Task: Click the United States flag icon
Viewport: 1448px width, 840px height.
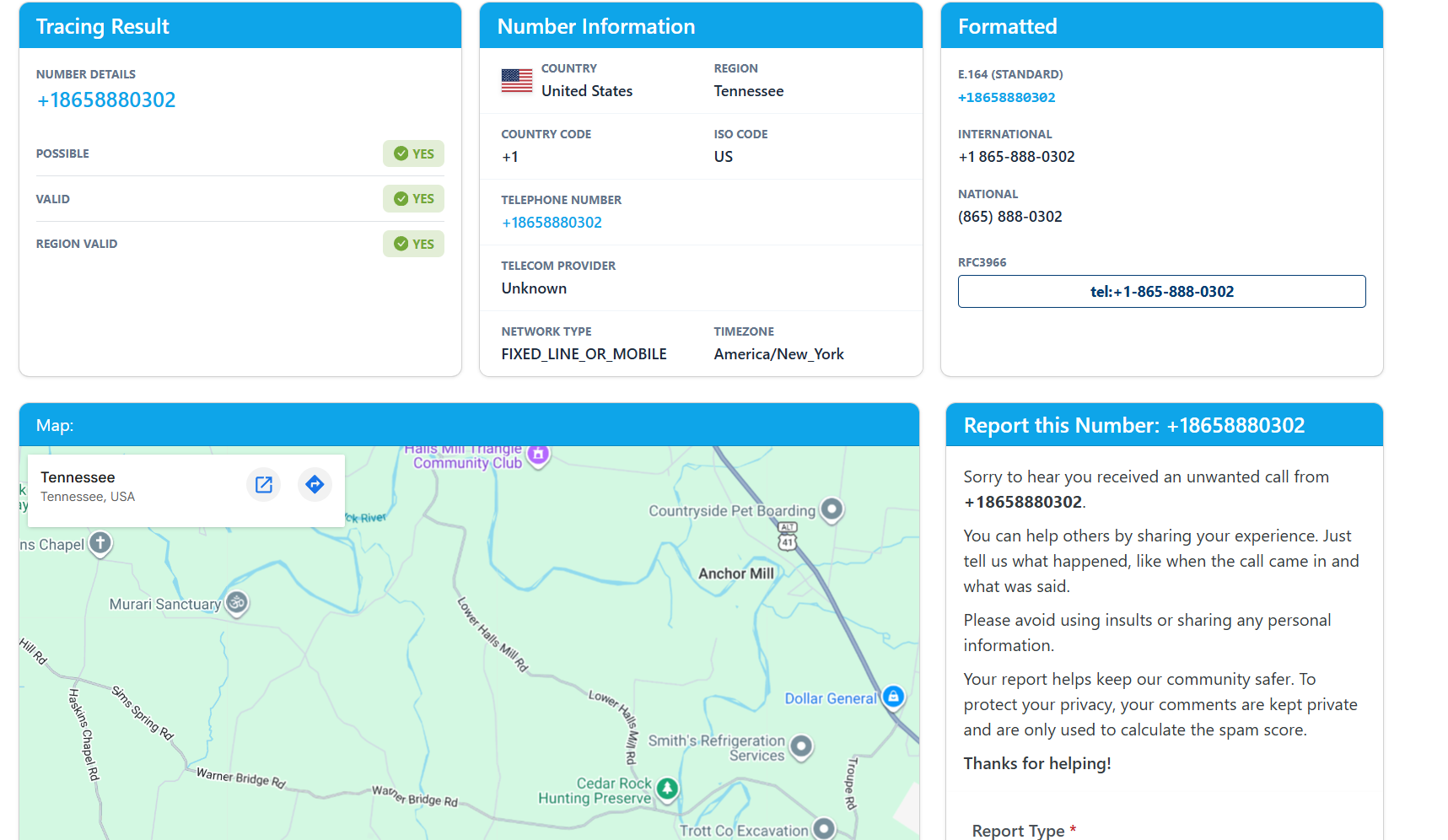Action: 516,80
